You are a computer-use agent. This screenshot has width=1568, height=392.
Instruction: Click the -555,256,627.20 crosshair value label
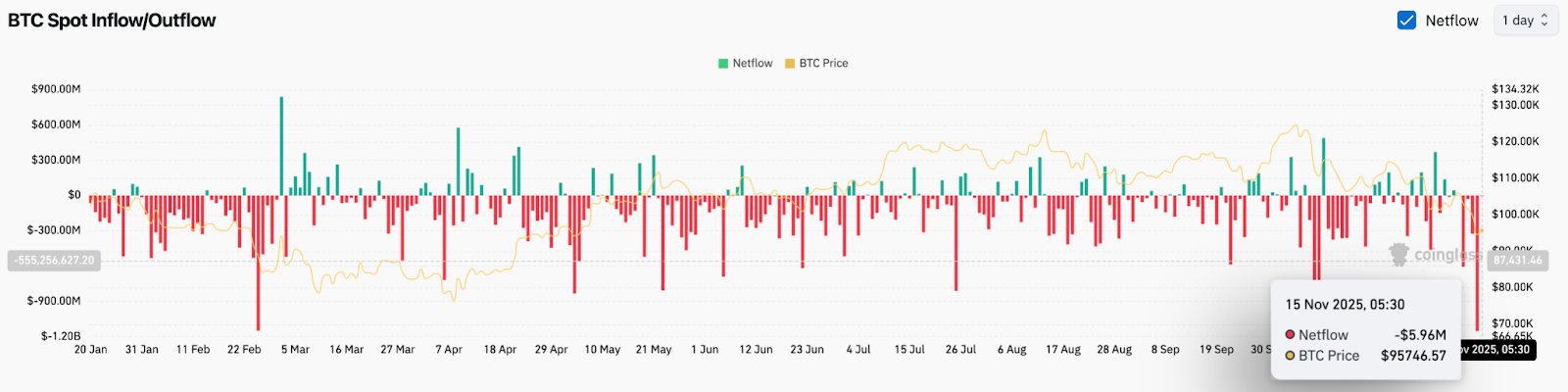click(x=54, y=261)
